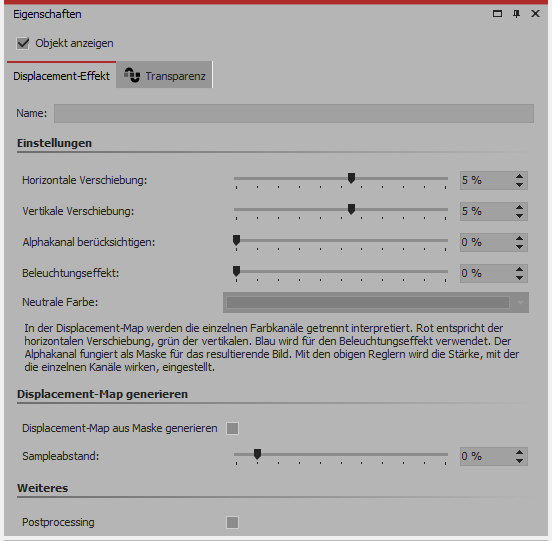Increase Horizontale Verschiebung with up arrow
The width and height of the screenshot is (552, 541).
[x=519, y=176]
